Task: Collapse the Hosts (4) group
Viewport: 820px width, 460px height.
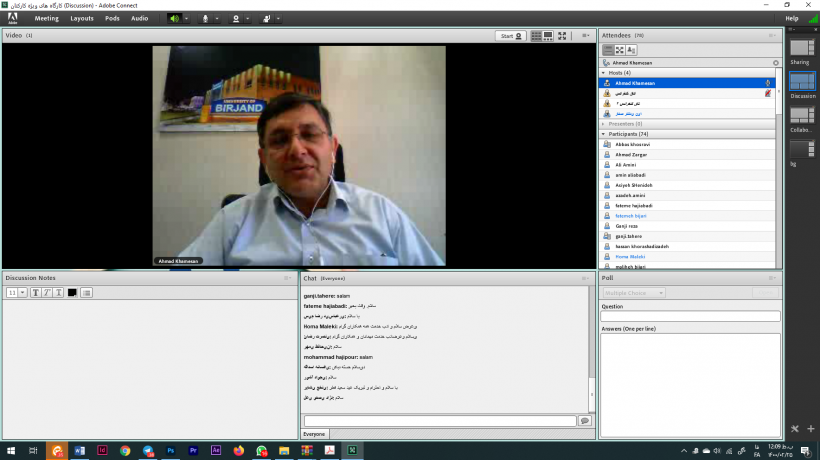Action: click(603, 73)
